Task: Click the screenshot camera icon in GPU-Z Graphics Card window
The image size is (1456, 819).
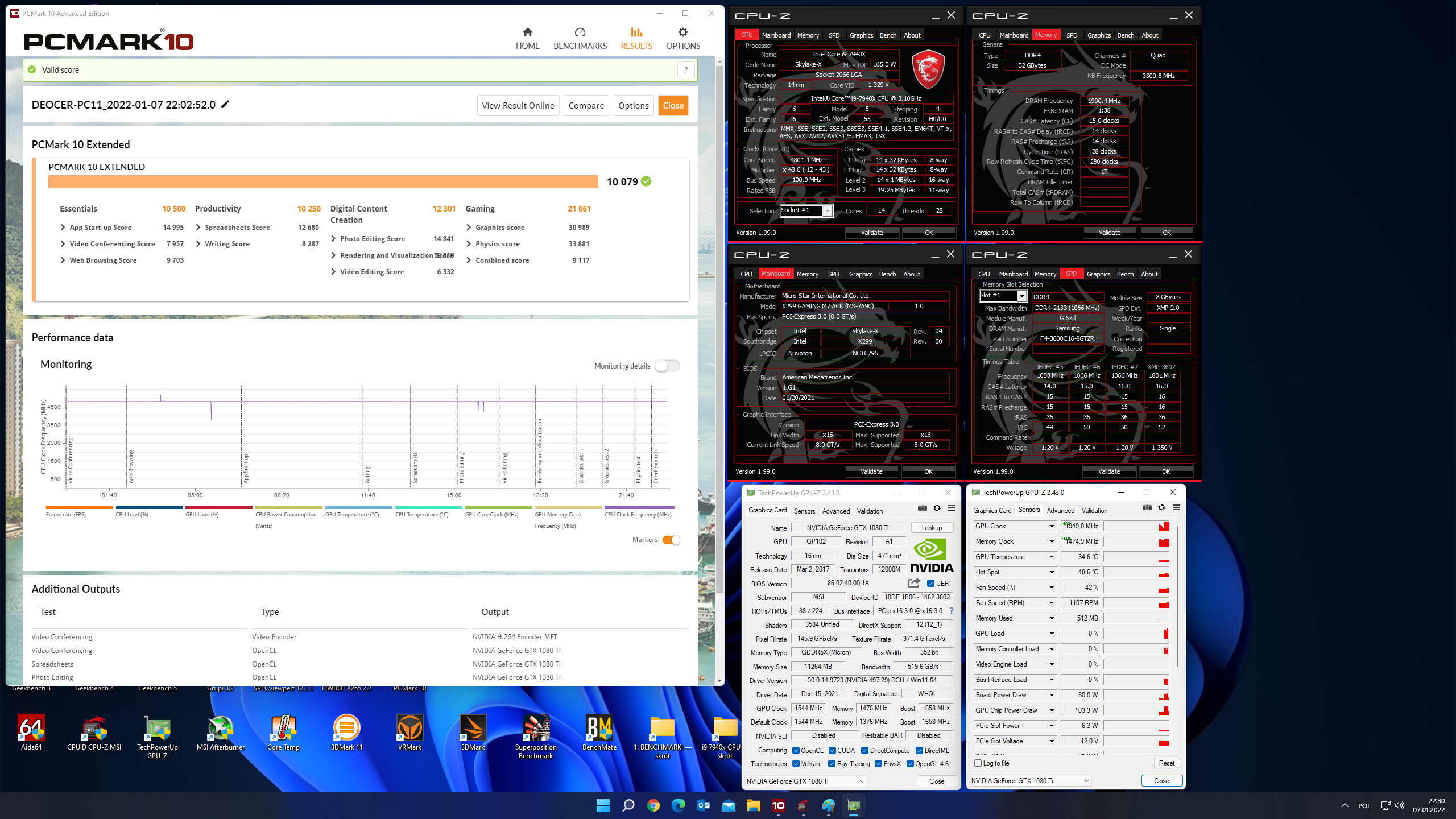Action: coord(922,508)
